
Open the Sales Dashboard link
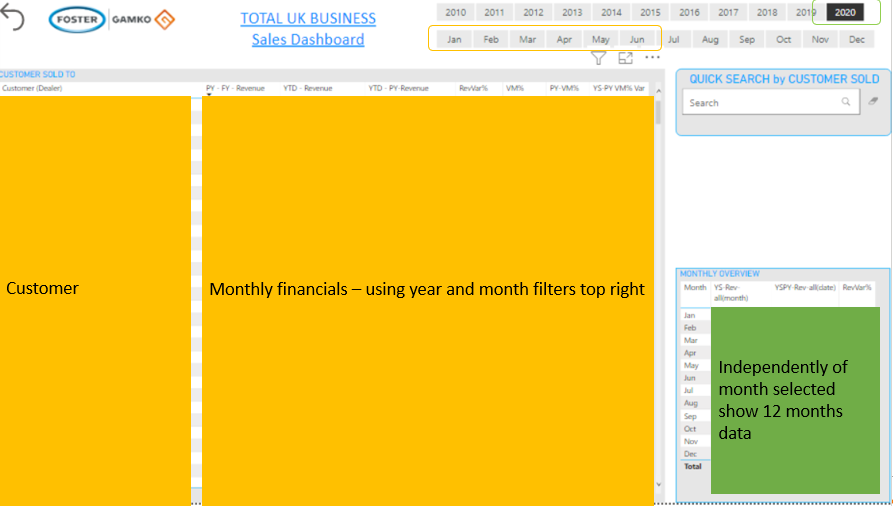pyautogui.click(x=308, y=39)
